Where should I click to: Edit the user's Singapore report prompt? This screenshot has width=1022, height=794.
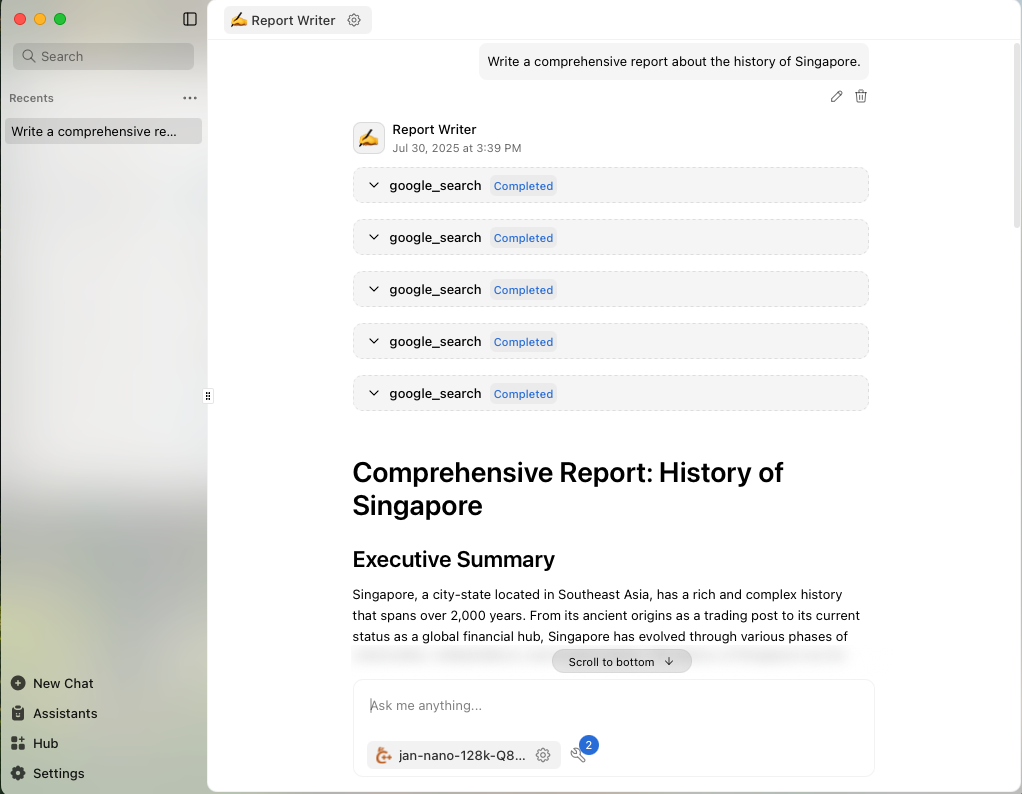click(x=837, y=96)
